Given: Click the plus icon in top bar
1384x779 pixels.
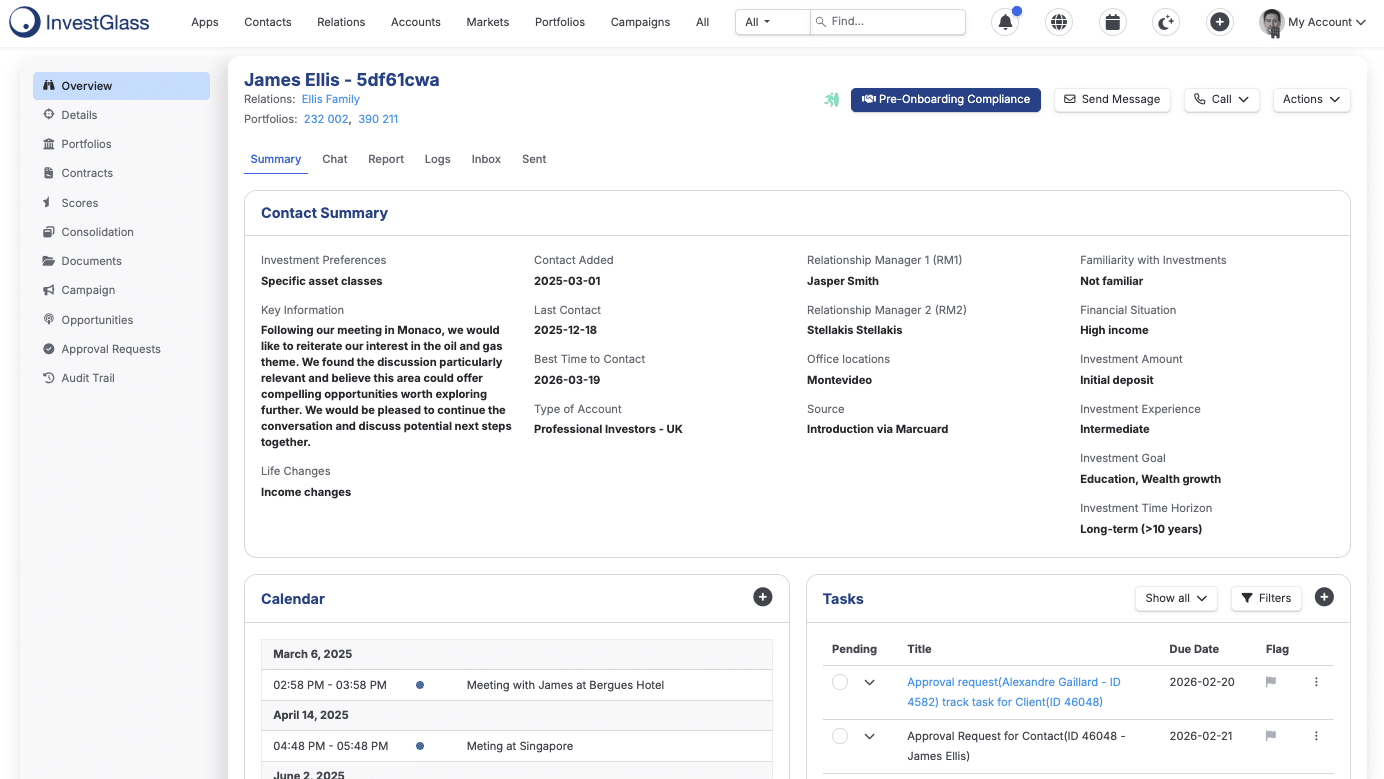Looking at the screenshot, I should tap(1219, 22).
